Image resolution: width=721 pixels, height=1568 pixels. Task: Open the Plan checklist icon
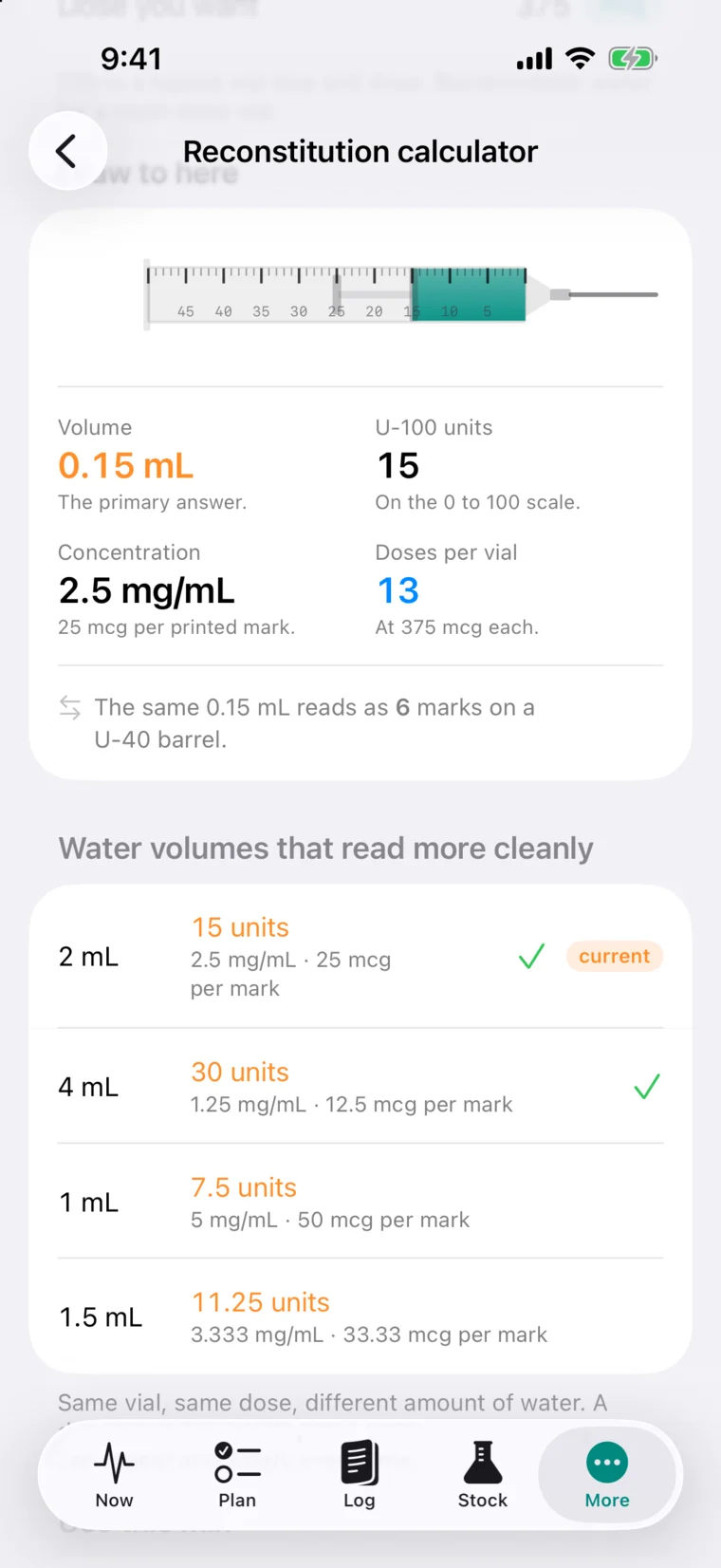pos(237,1463)
